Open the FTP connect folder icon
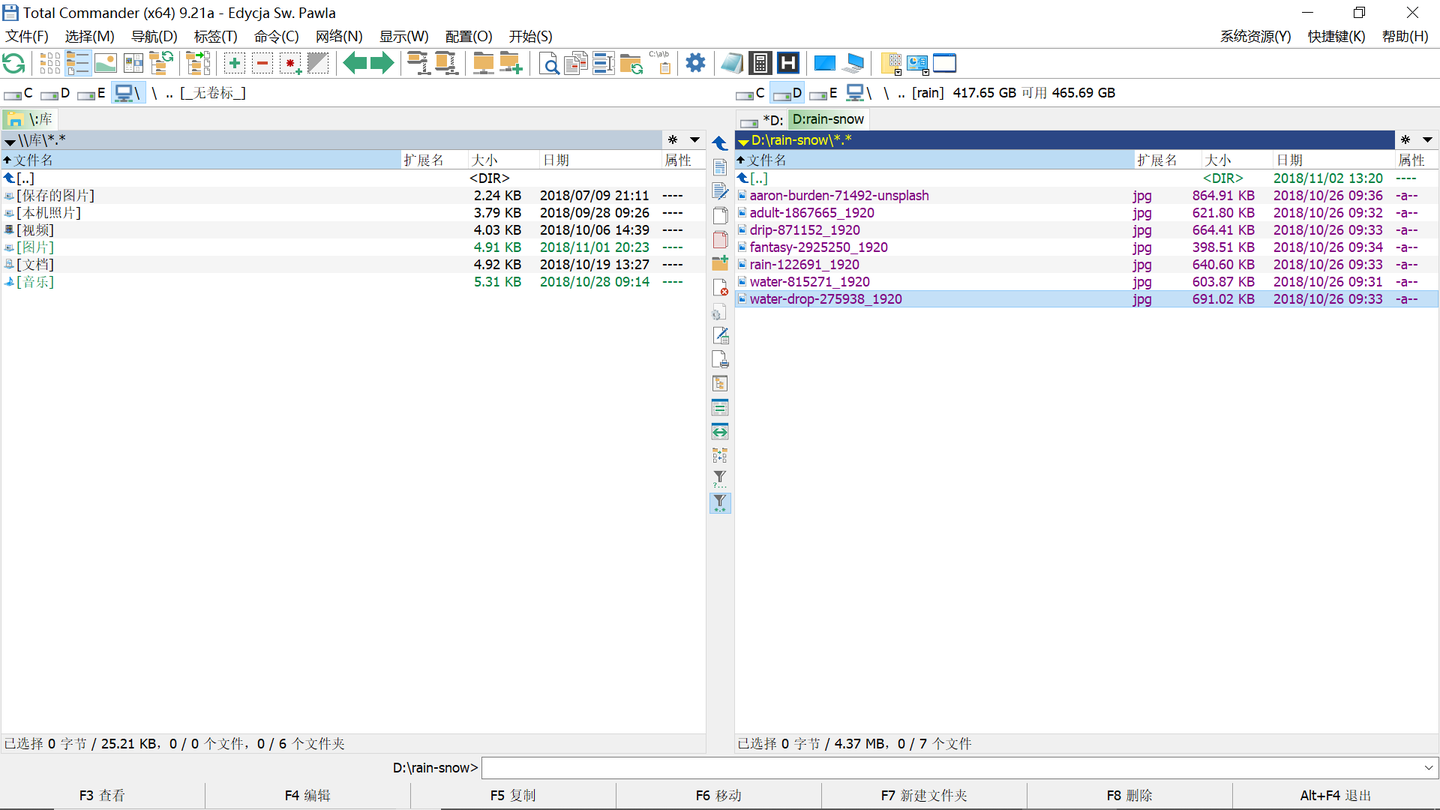Viewport: 1440px width, 810px height. pos(483,64)
